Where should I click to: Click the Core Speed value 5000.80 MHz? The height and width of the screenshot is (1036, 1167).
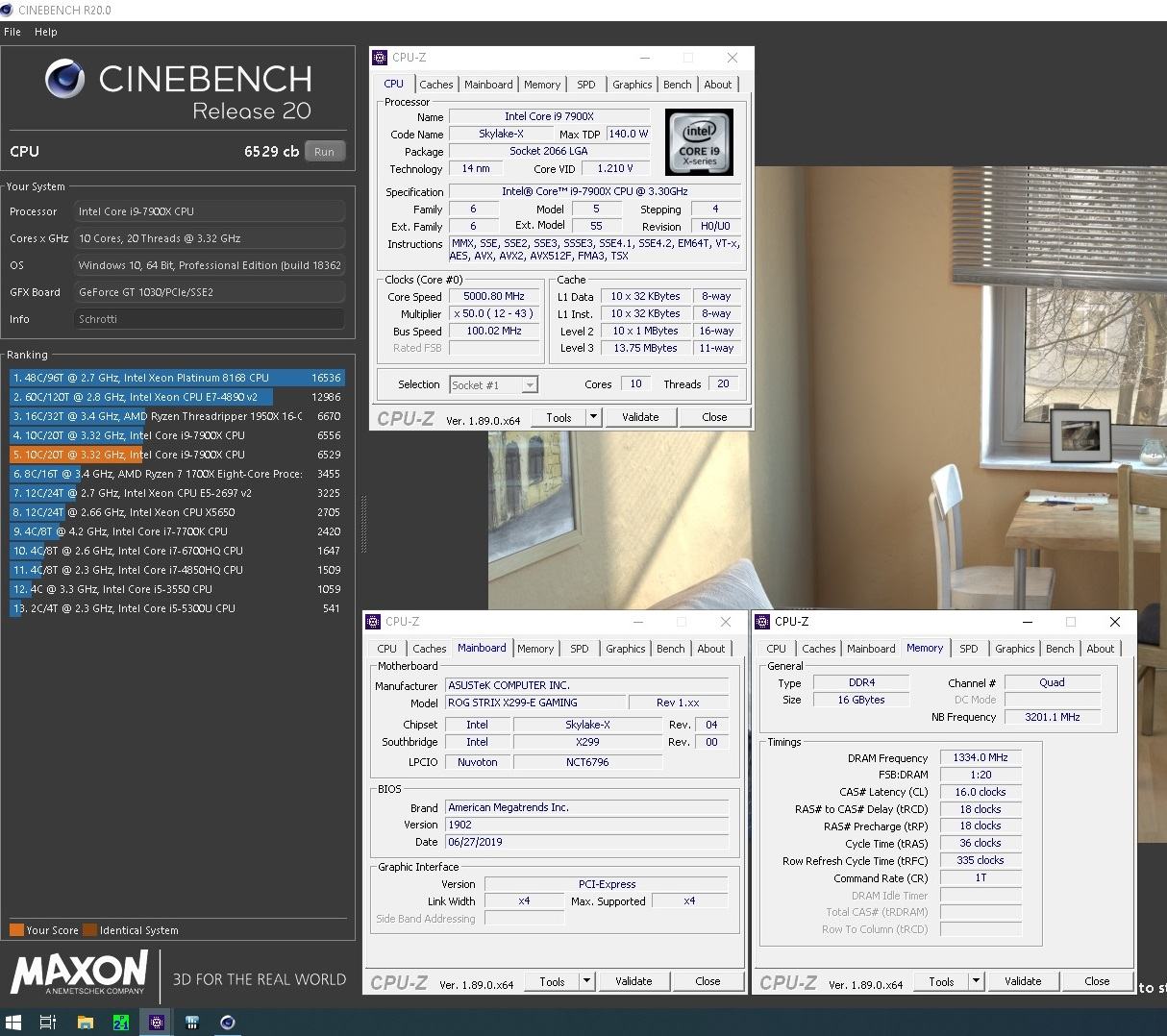coord(494,297)
